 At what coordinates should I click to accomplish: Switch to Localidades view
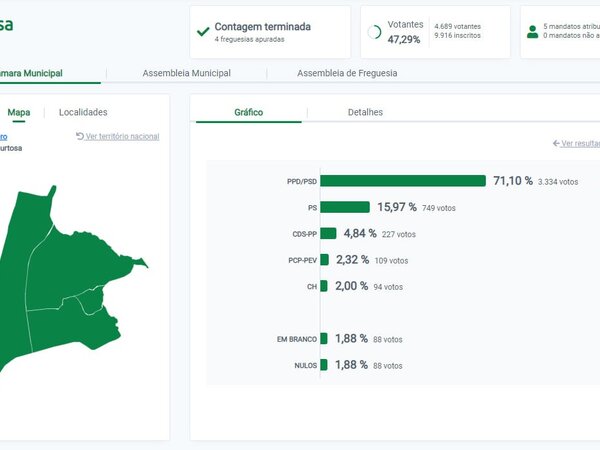click(83, 112)
